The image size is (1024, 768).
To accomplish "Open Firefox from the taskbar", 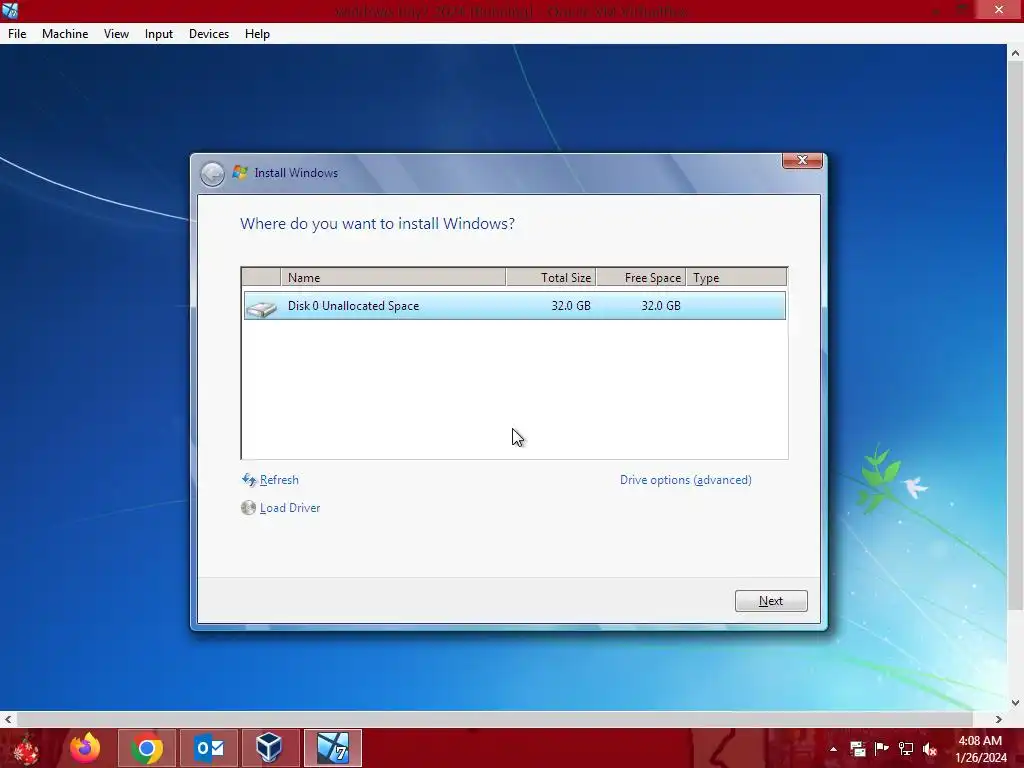I will click(86, 748).
